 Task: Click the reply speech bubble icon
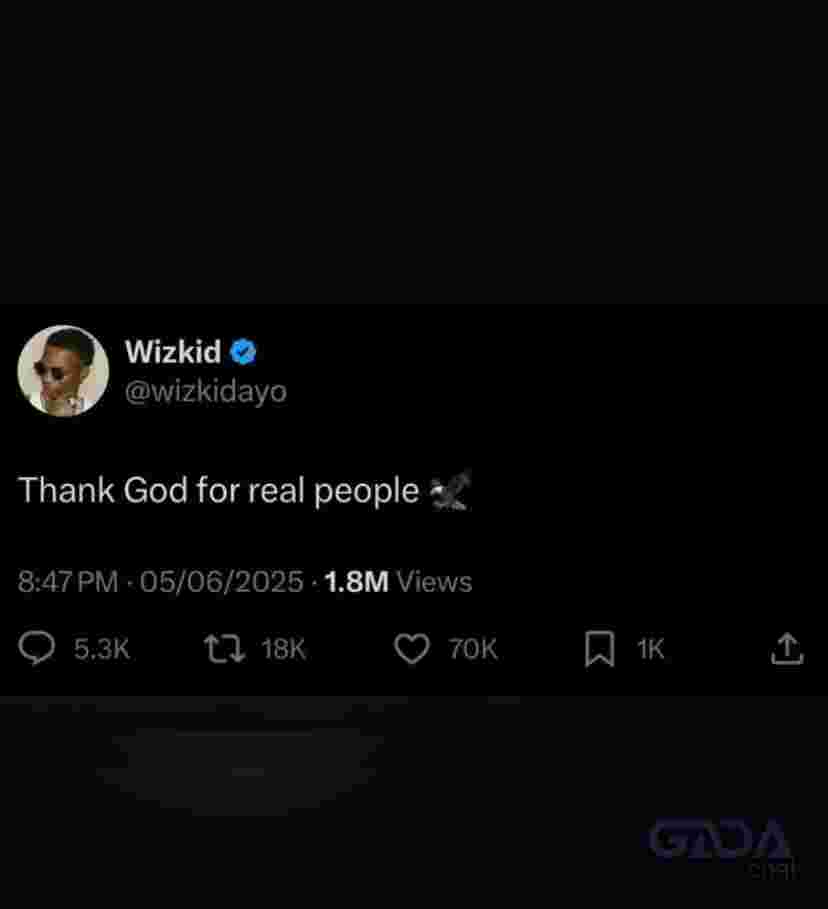tap(37, 648)
